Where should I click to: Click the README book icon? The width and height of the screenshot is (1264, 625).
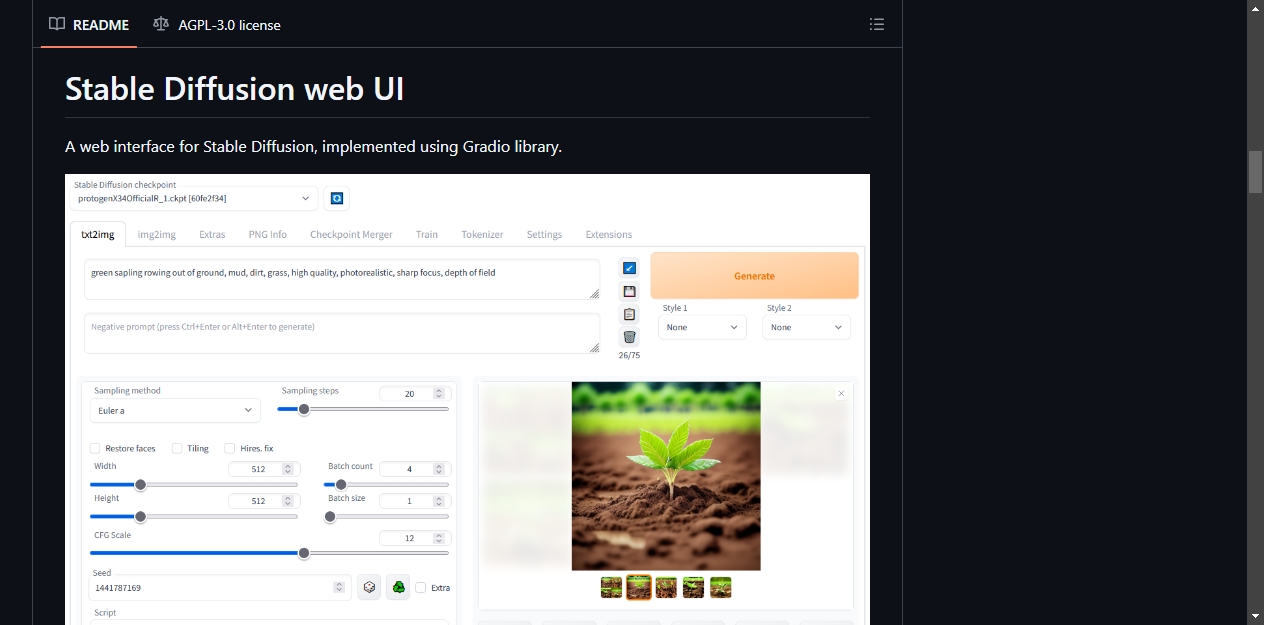click(57, 24)
